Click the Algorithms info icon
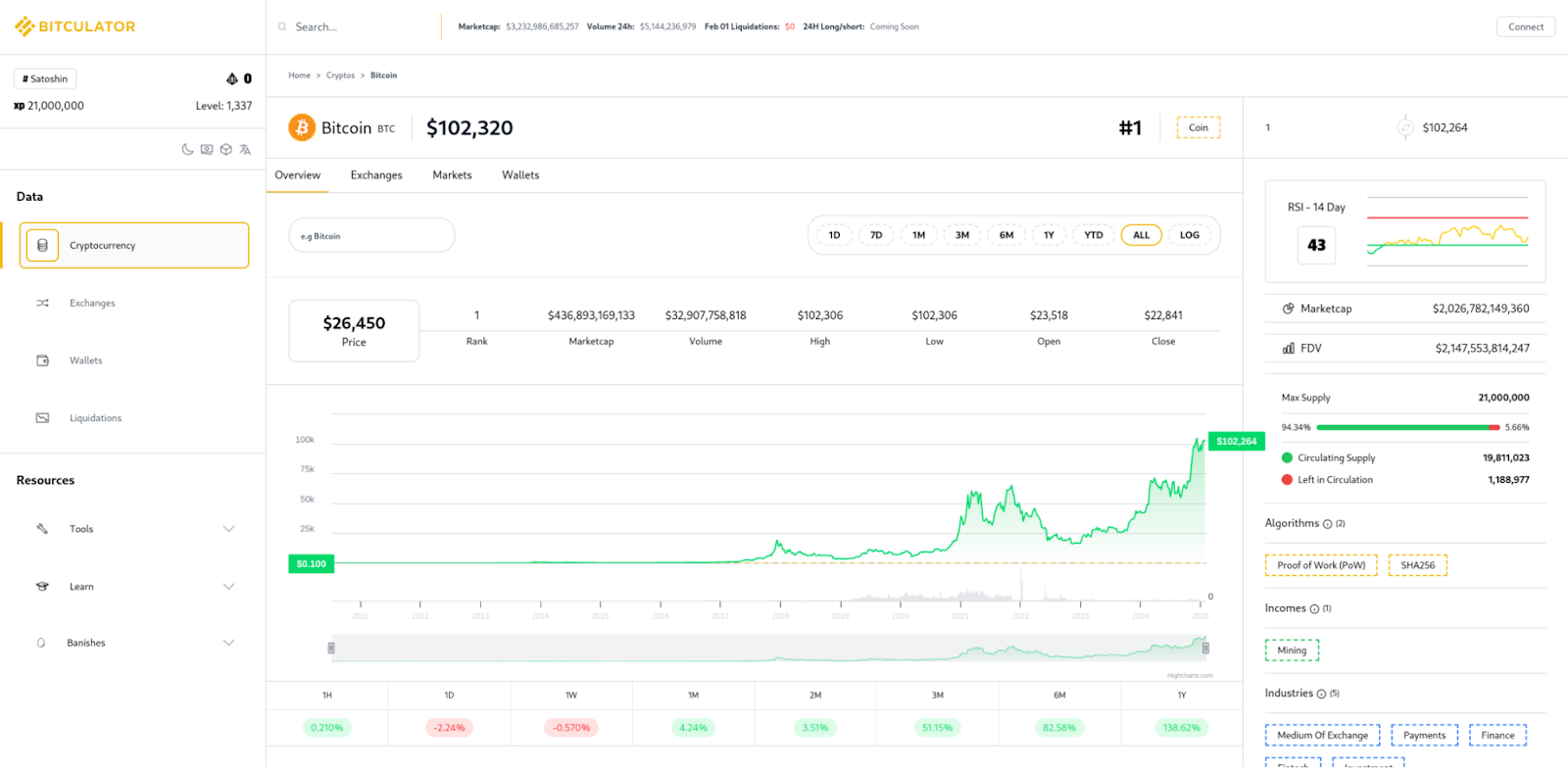The height and width of the screenshot is (768, 1568). [1327, 524]
